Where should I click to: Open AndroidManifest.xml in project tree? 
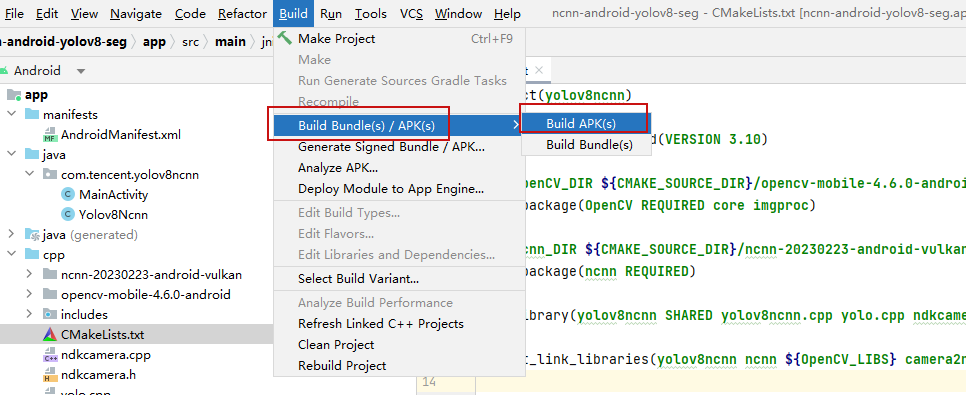[121, 134]
